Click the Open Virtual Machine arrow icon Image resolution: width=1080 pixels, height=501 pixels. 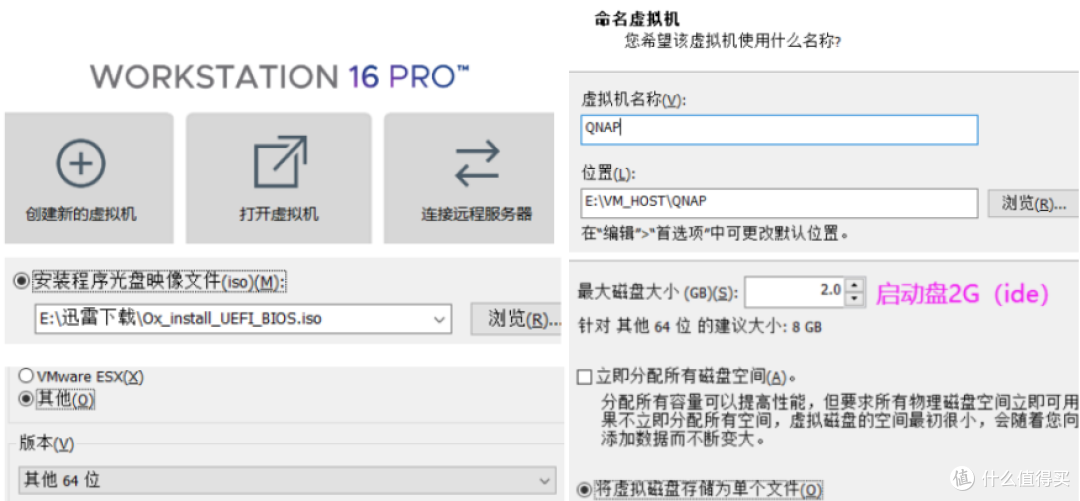click(280, 162)
